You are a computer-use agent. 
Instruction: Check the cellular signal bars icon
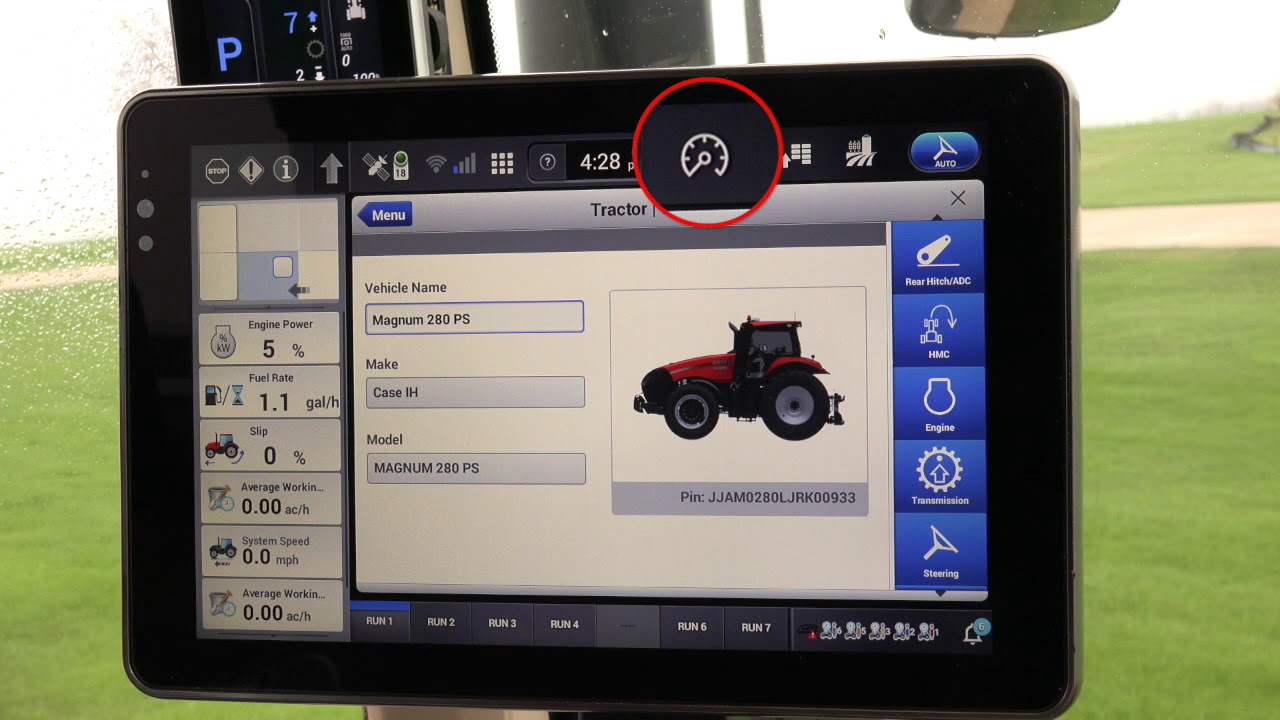465,164
